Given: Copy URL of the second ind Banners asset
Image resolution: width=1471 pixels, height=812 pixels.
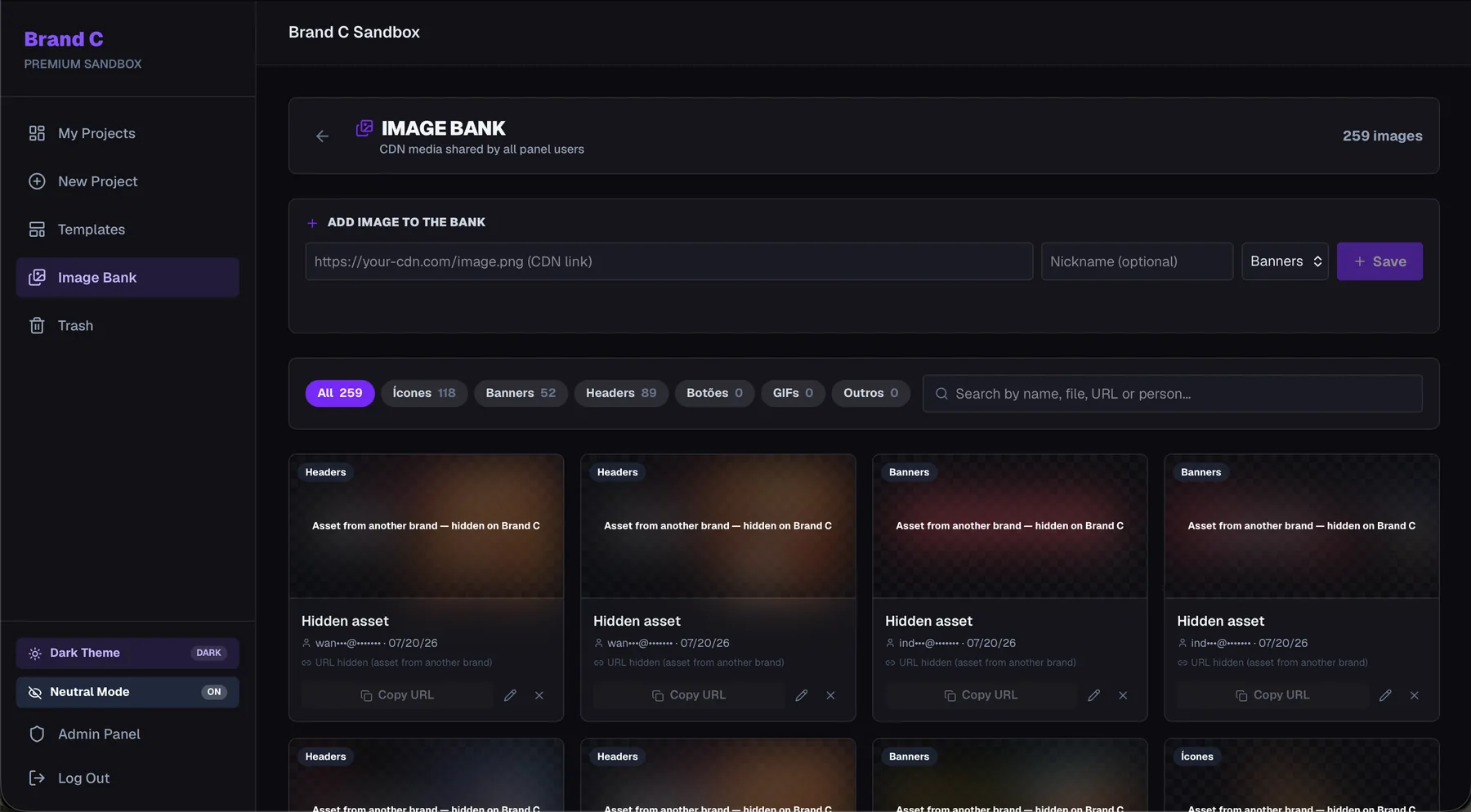Looking at the screenshot, I should coord(1272,695).
